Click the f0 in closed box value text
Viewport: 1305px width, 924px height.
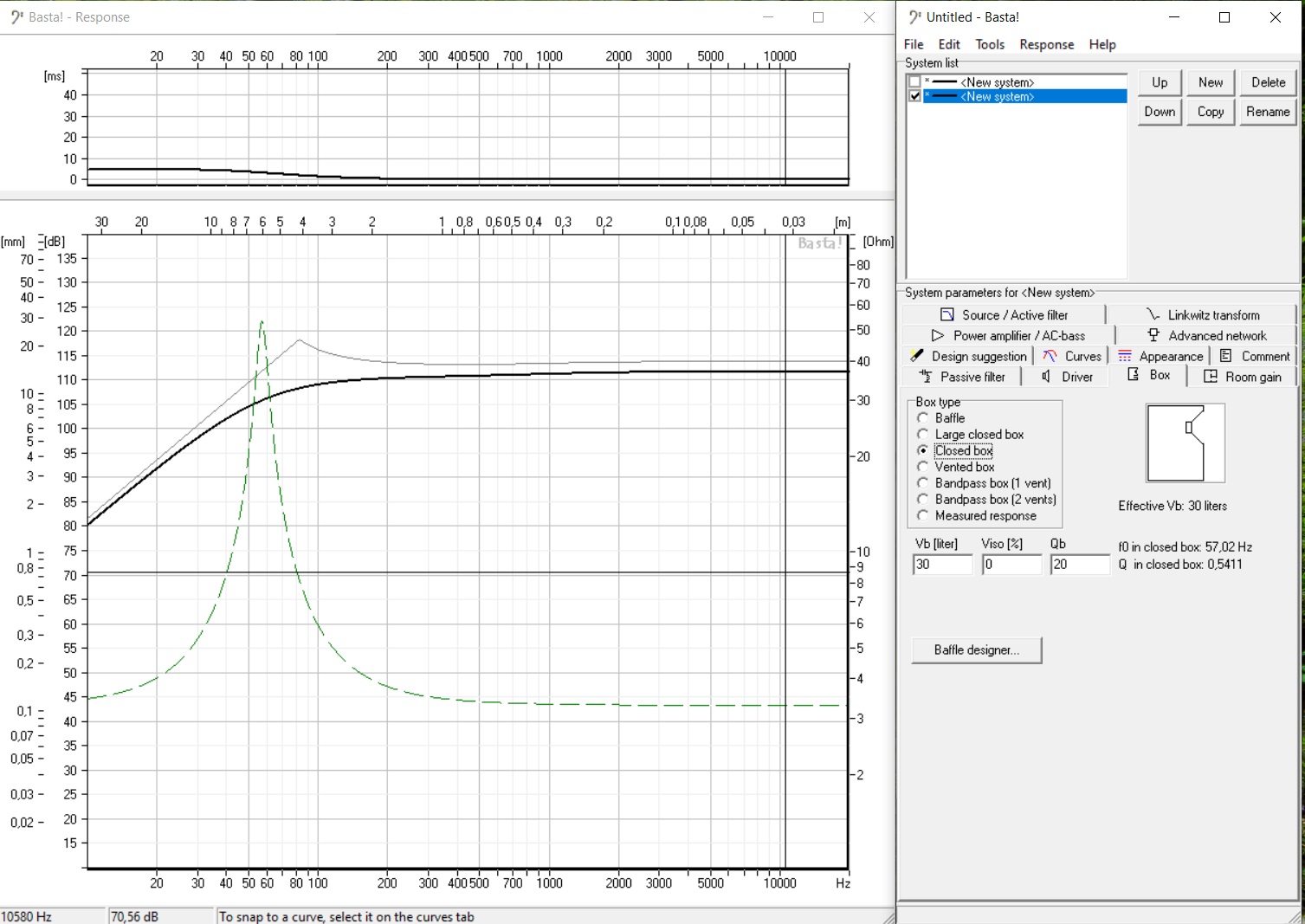pyautogui.click(x=1185, y=547)
